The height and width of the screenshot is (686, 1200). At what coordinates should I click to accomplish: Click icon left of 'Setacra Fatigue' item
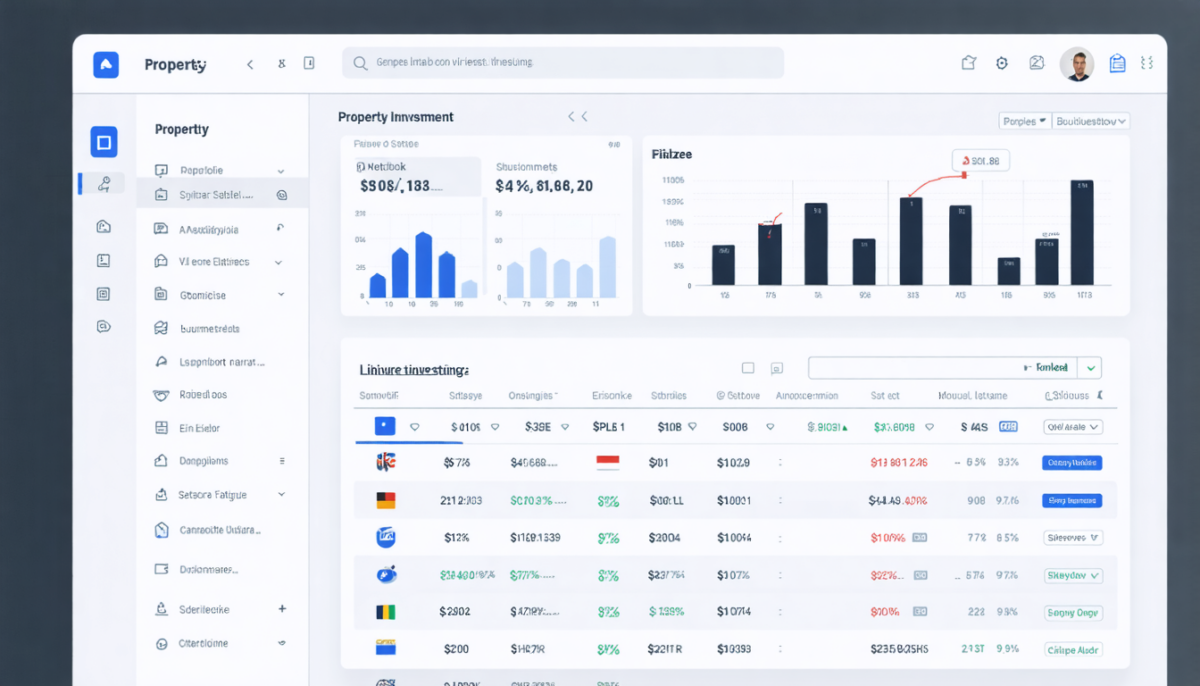tap(161, 494)
